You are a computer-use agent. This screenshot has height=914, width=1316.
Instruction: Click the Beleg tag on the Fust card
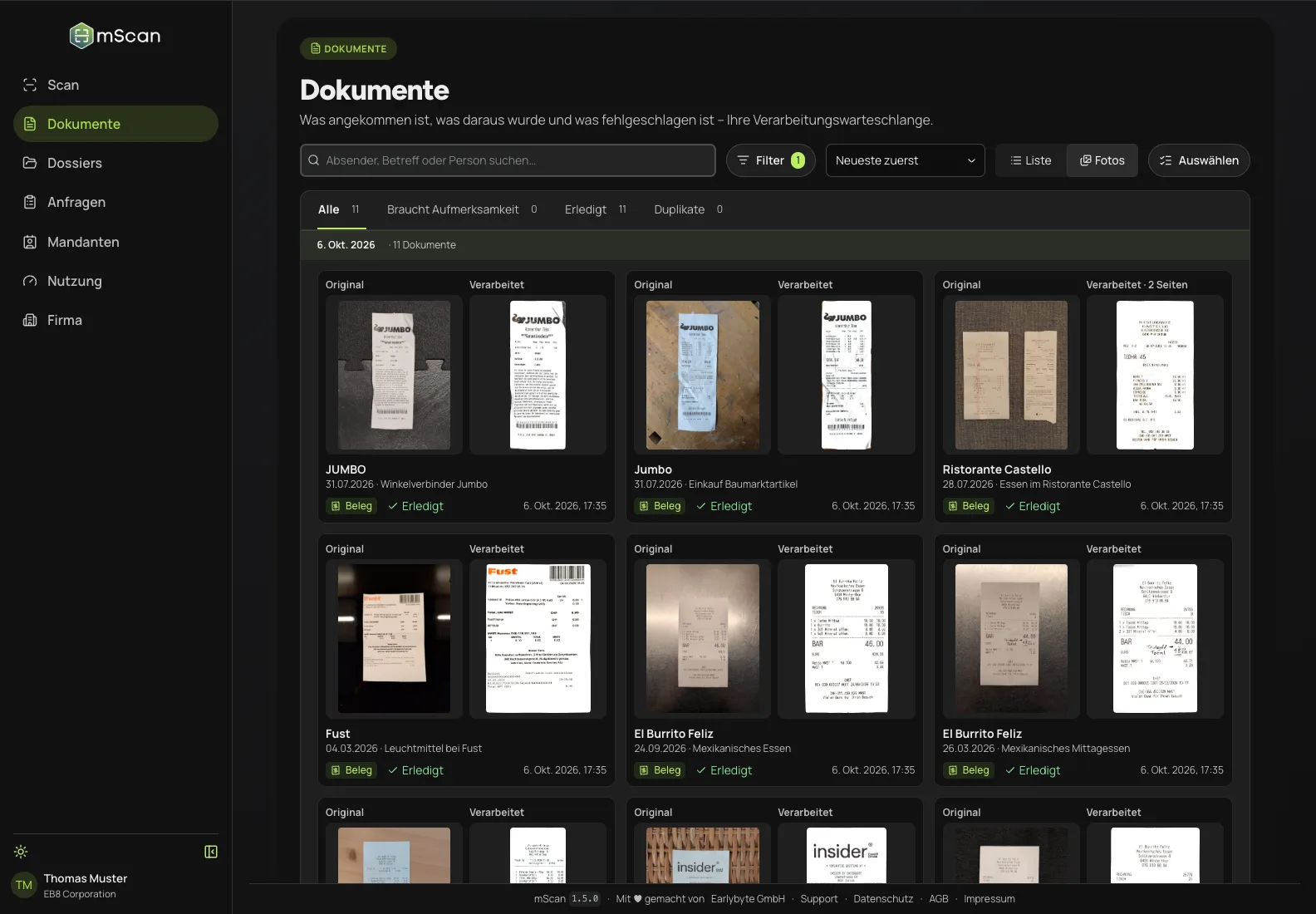351,770
